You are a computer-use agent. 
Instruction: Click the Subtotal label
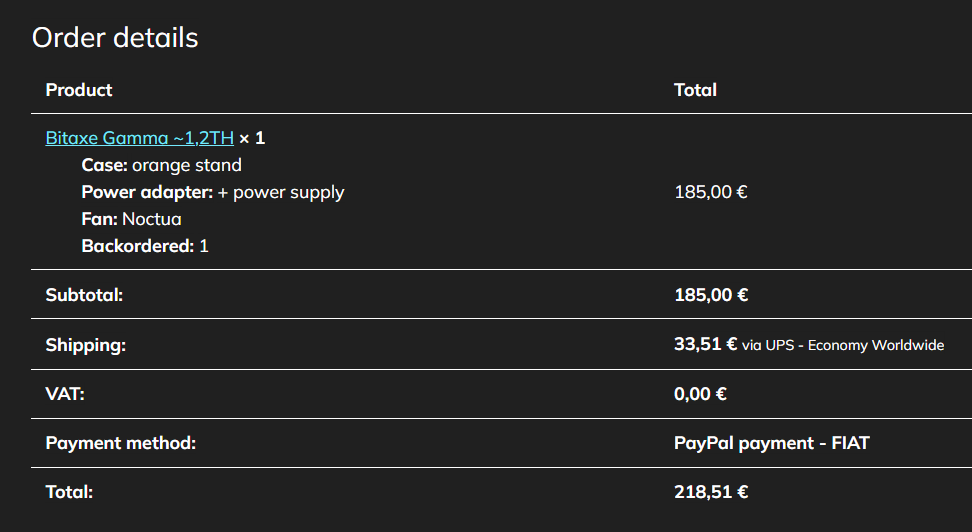tap(84, 295)
